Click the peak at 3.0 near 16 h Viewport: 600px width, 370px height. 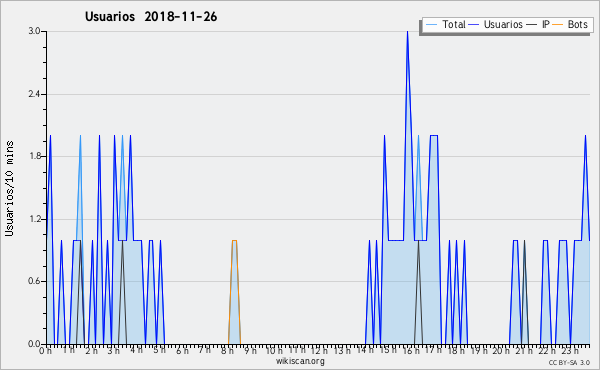coord(407,32)
